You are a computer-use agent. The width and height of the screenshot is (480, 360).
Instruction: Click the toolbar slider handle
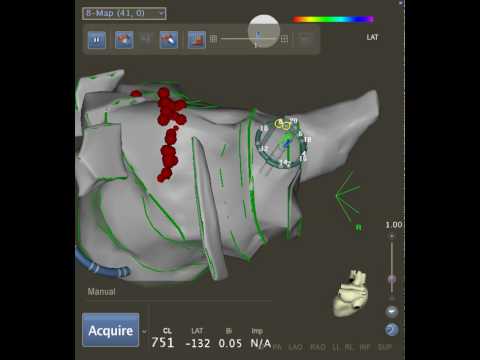tap(258, 35)
